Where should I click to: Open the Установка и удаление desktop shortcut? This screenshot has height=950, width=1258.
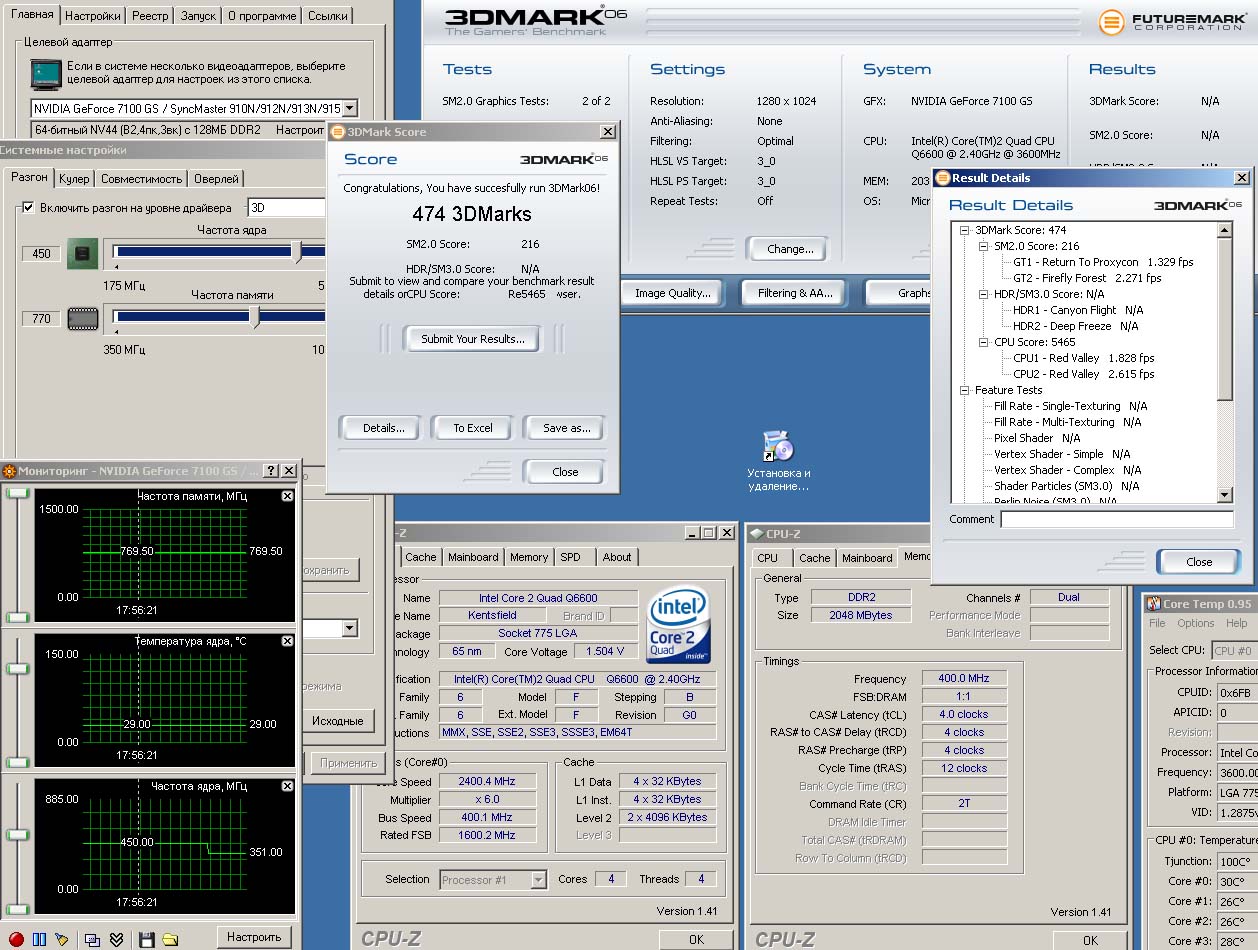coord(778,459)
